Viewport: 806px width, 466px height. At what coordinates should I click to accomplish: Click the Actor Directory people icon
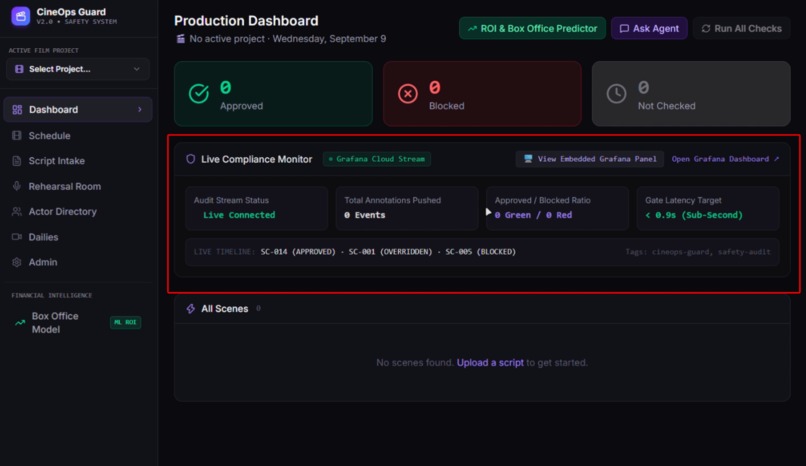point(17,212)
